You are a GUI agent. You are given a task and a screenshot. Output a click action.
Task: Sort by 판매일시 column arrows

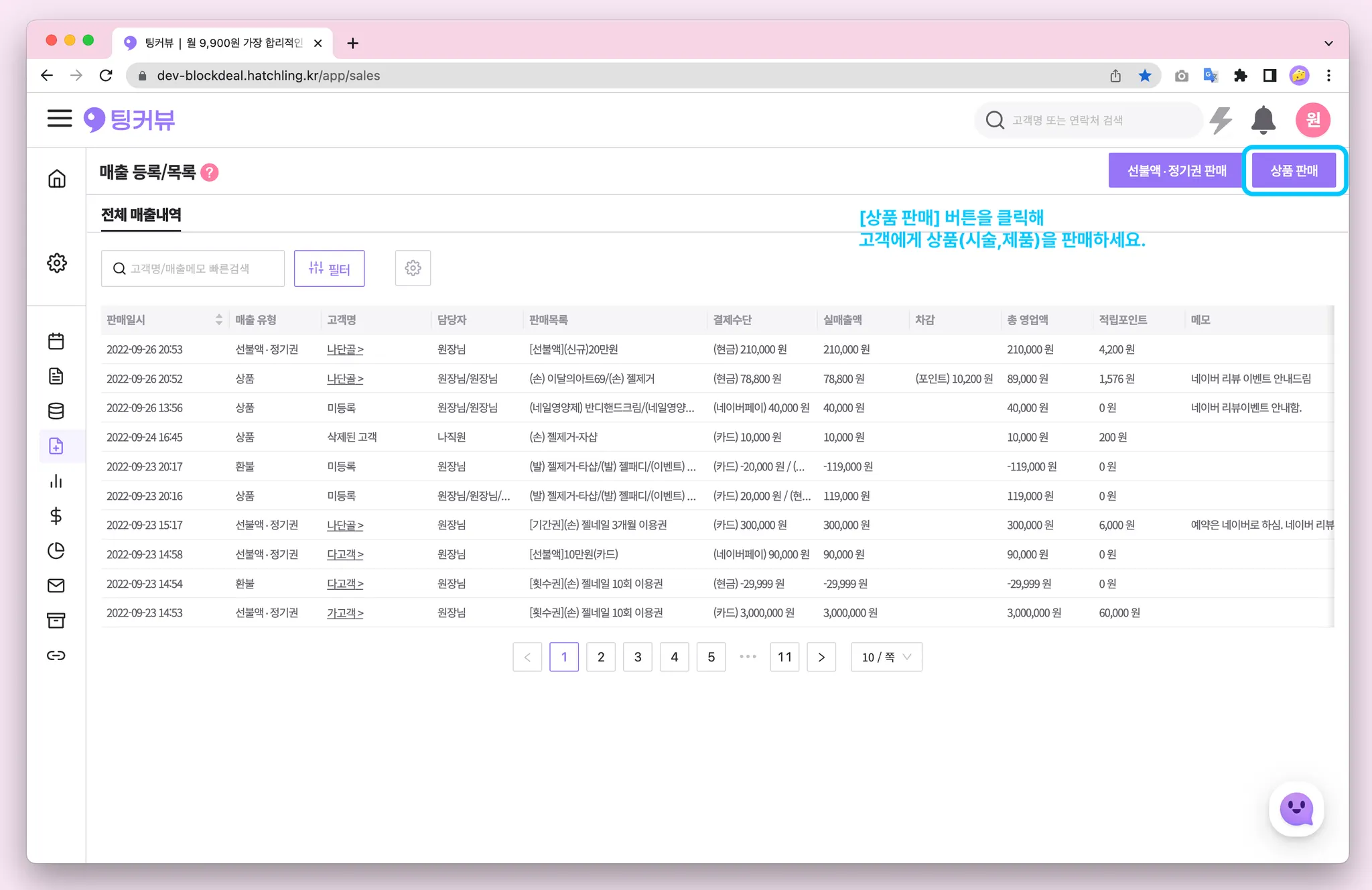[x=218, y=320]
